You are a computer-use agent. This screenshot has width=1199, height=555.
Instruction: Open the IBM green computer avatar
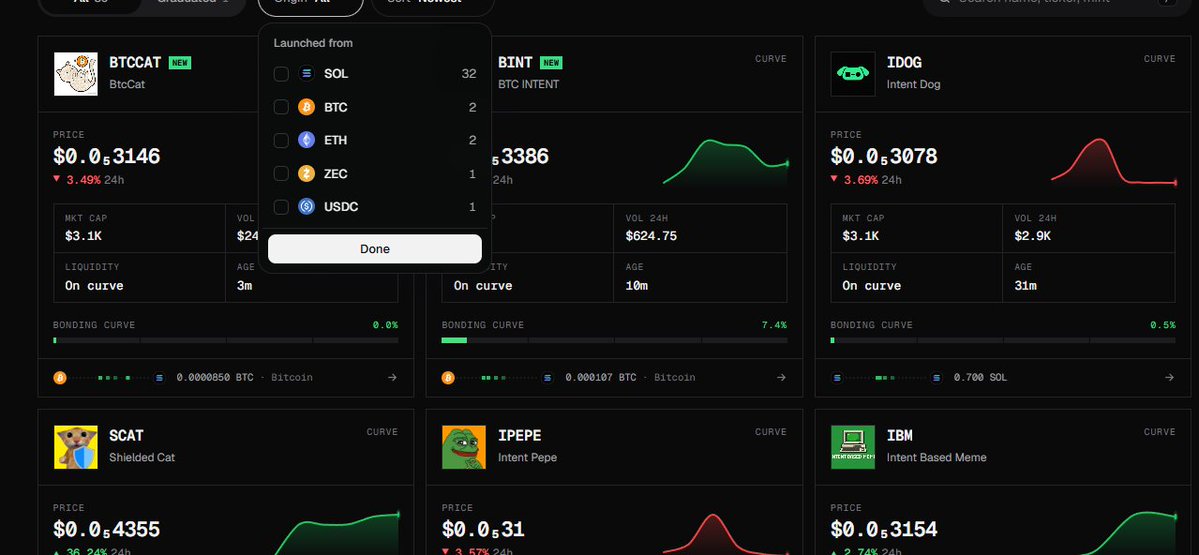point(853,447)
